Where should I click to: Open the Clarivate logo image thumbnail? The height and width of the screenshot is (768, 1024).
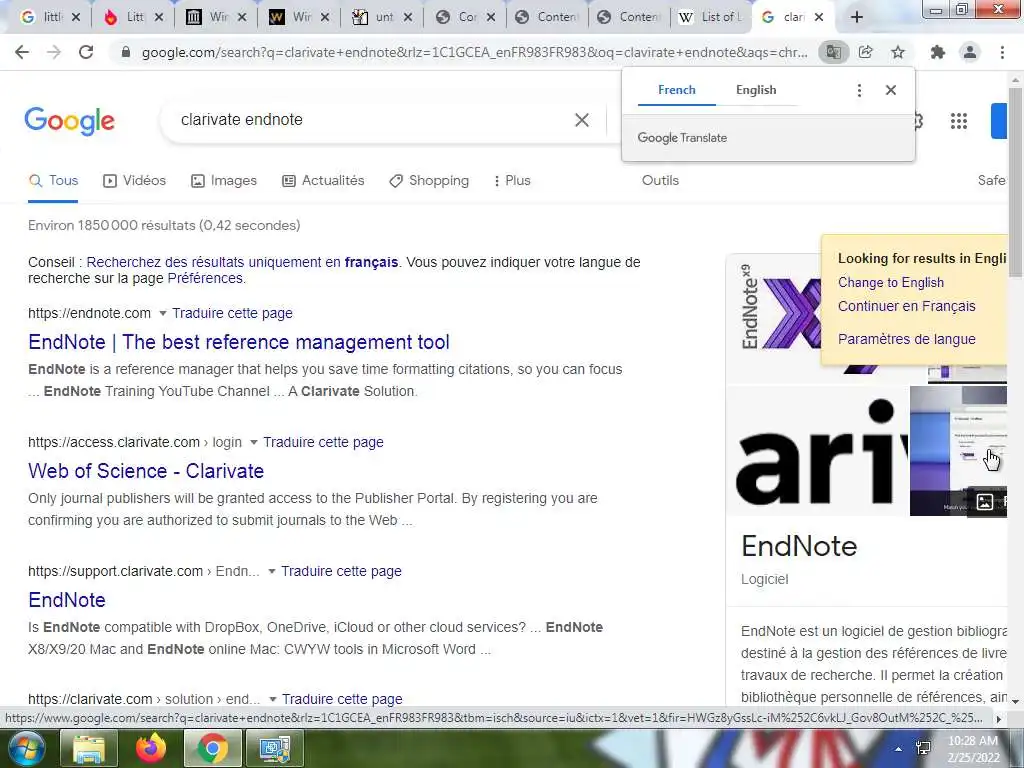coord(817,451)
